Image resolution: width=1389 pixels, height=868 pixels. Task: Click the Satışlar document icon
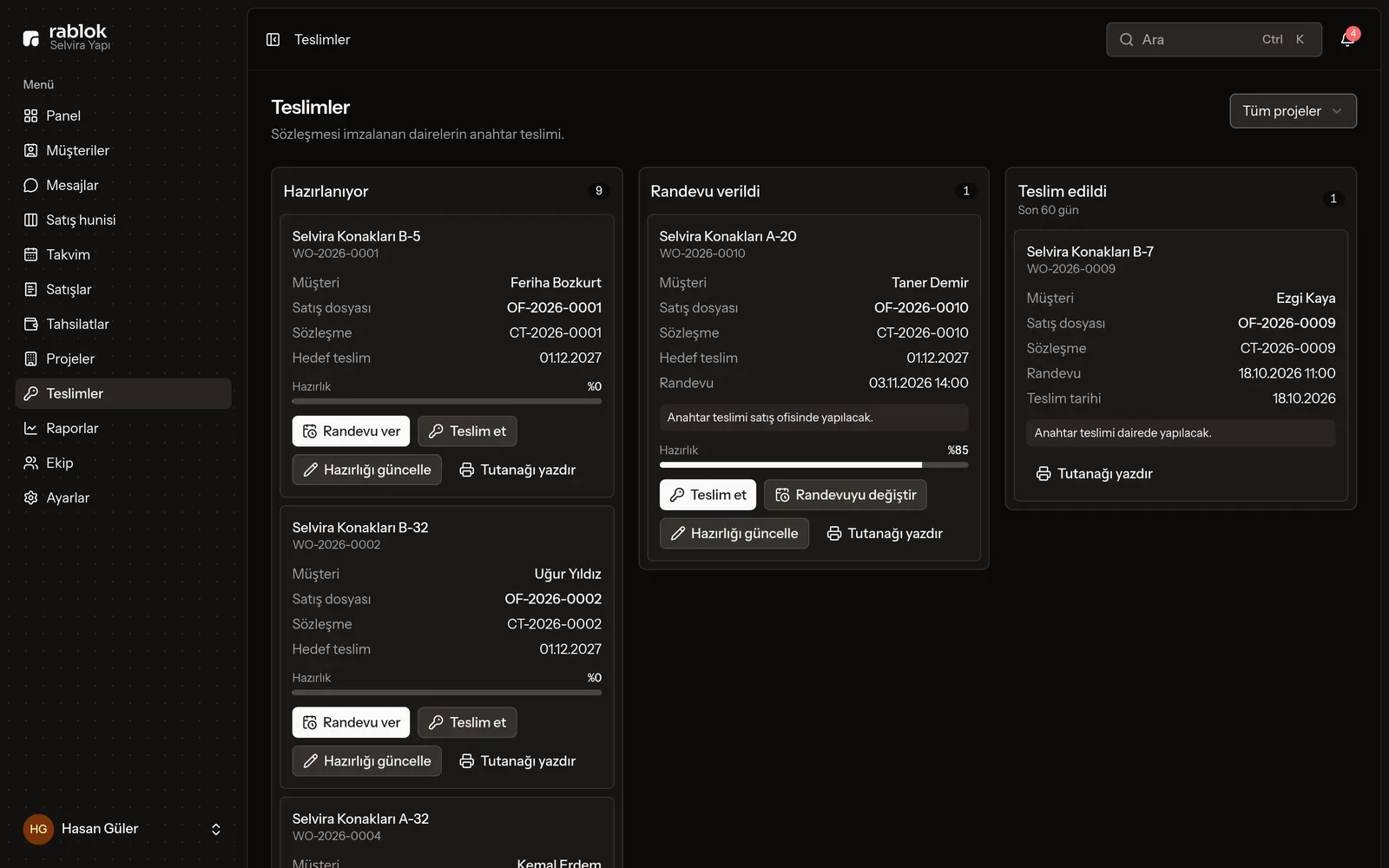pos(31,290)
